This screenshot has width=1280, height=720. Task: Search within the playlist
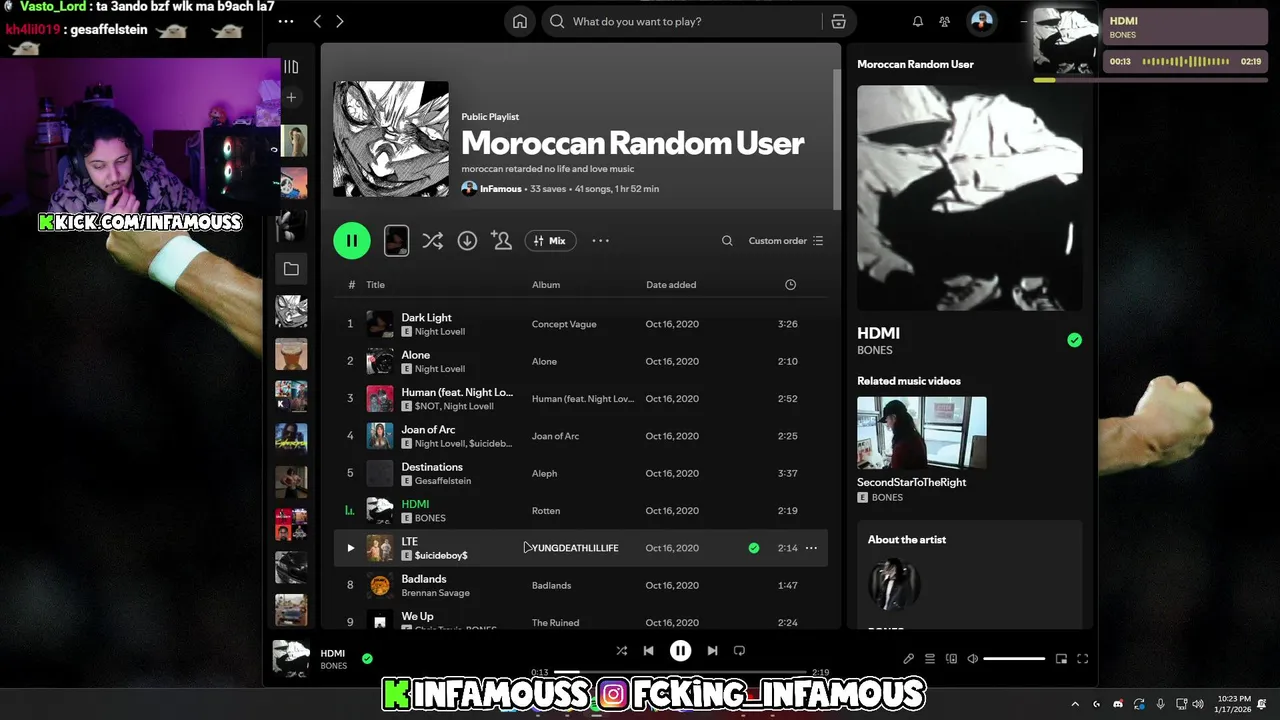[x=727, y=240]
